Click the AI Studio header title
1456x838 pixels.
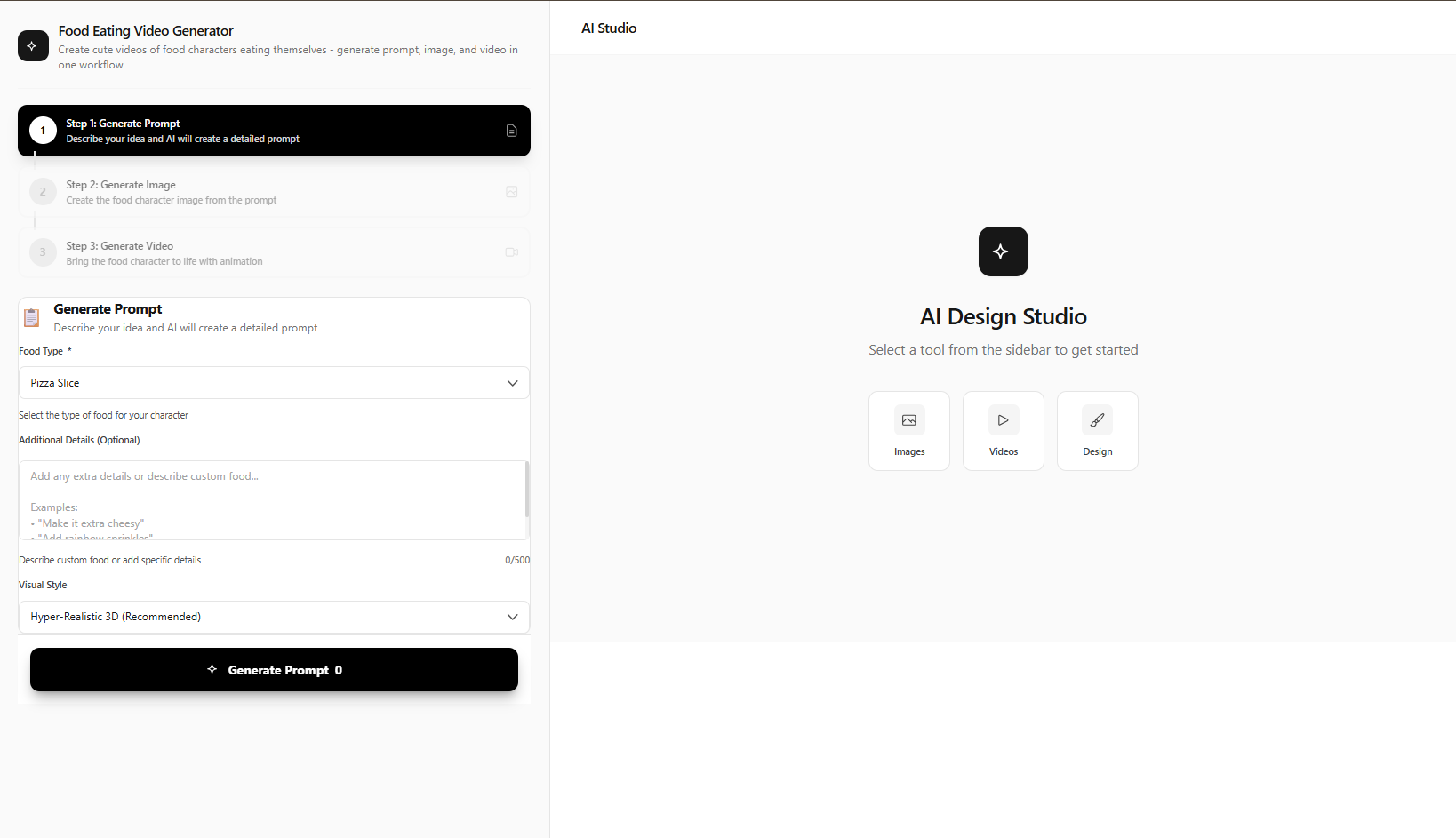609,28
